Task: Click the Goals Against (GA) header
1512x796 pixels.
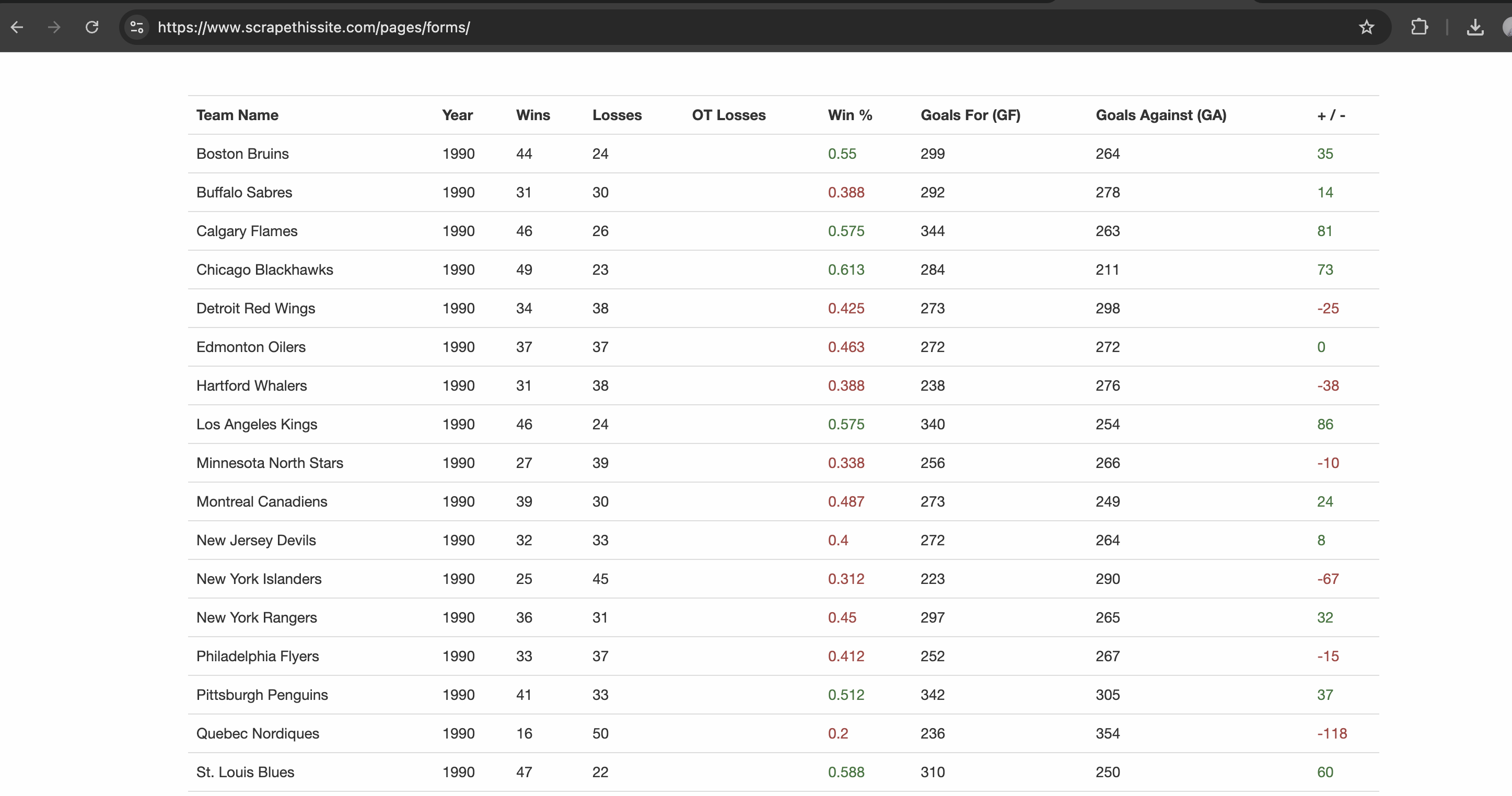Action: tap(1160, 115)
